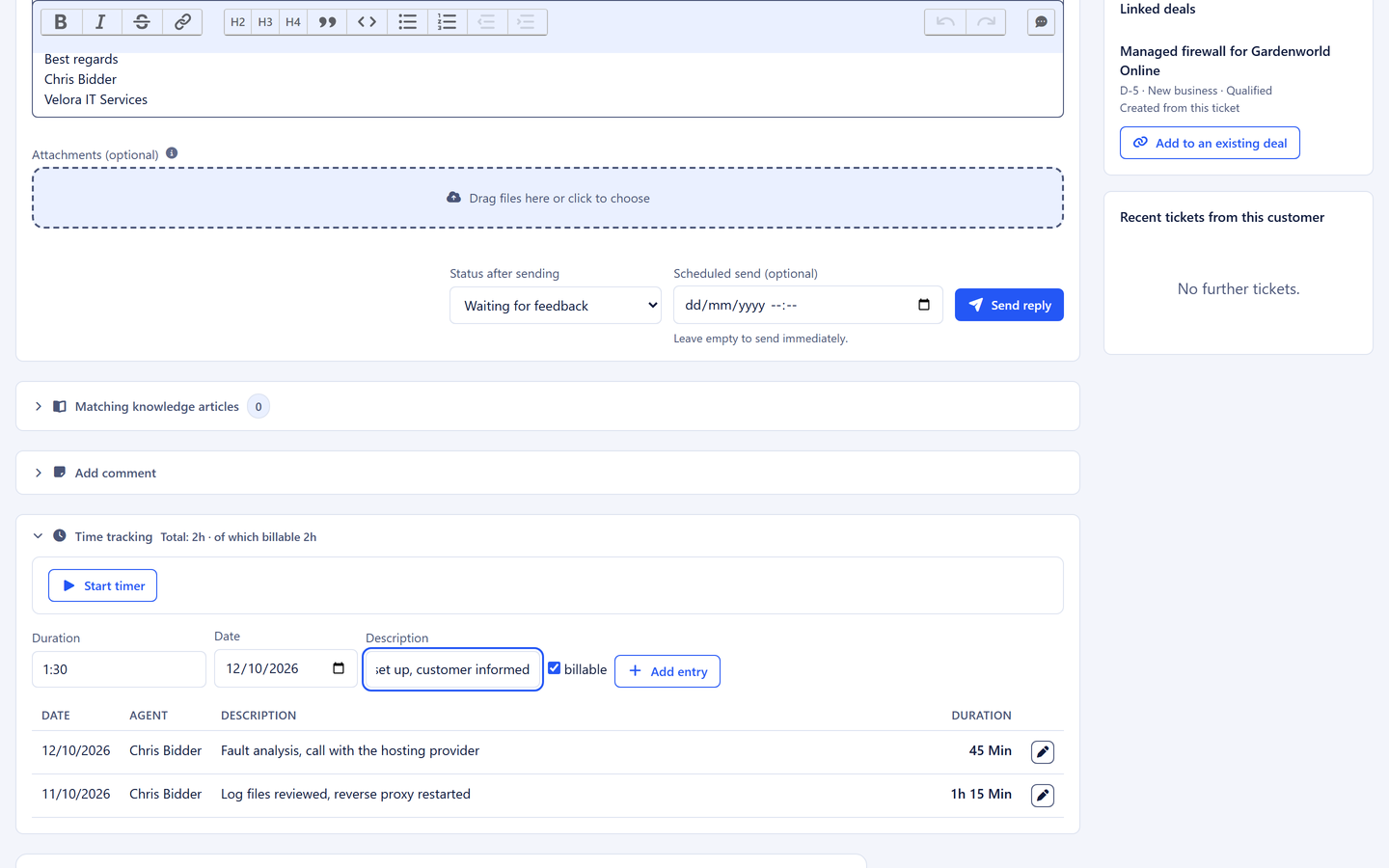Click the AGENT column header
Image resolution: width=1389 pixels, height=868 pixels.
(x=149, y=716)
